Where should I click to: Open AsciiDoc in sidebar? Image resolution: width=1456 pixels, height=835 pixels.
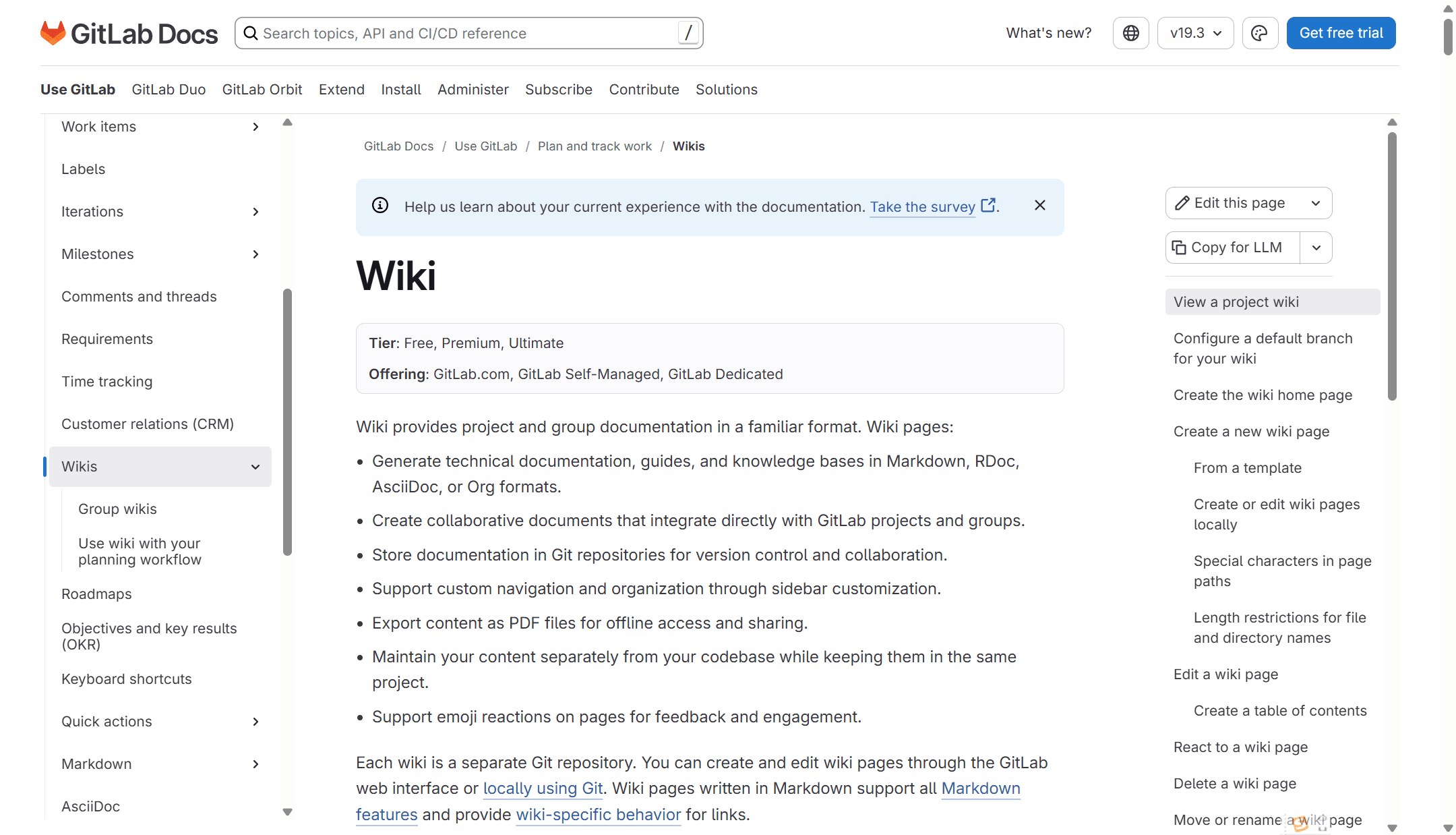pos(91,807)
